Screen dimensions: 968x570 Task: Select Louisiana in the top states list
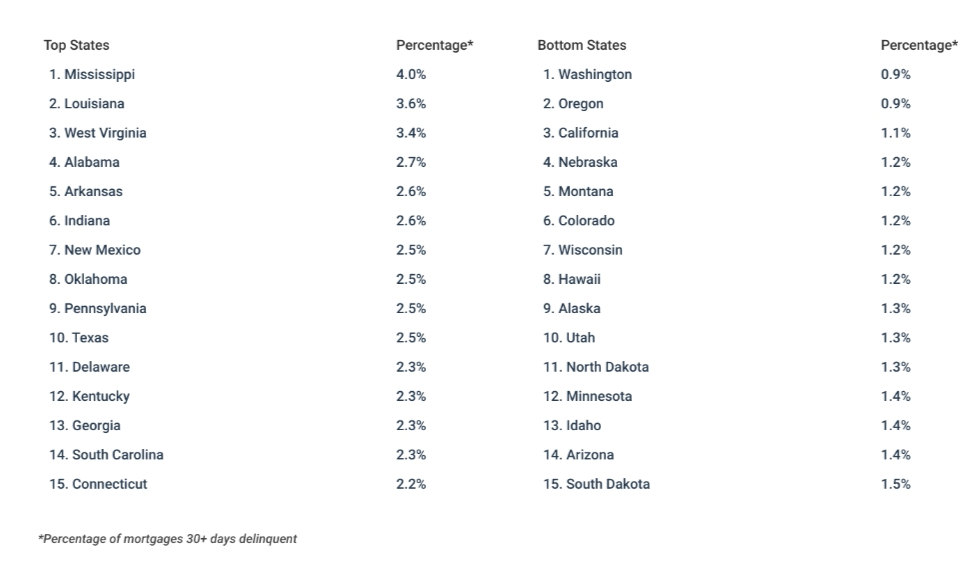(86, 103)
